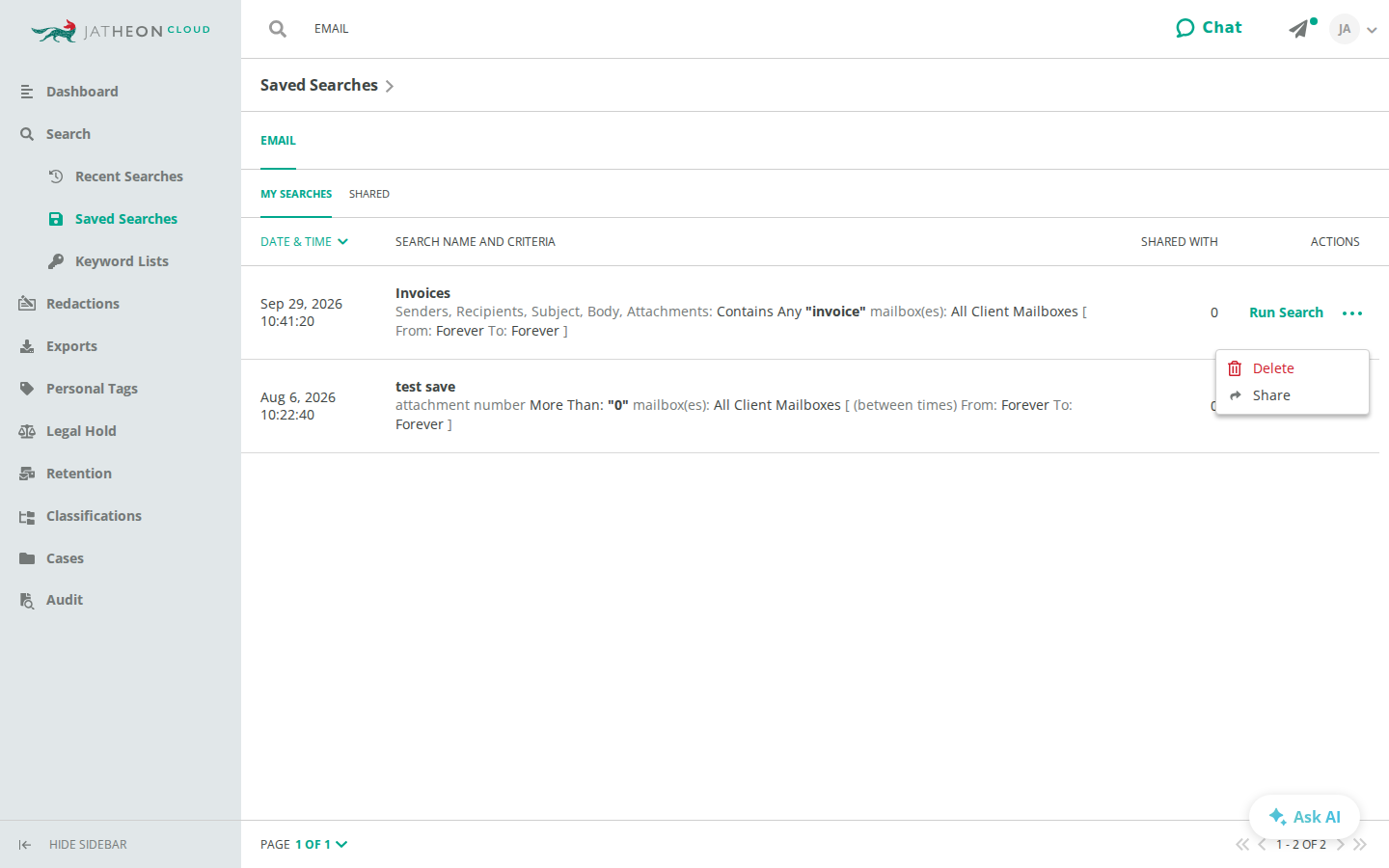Click the Invoices search name

click(x=422, y=293)
